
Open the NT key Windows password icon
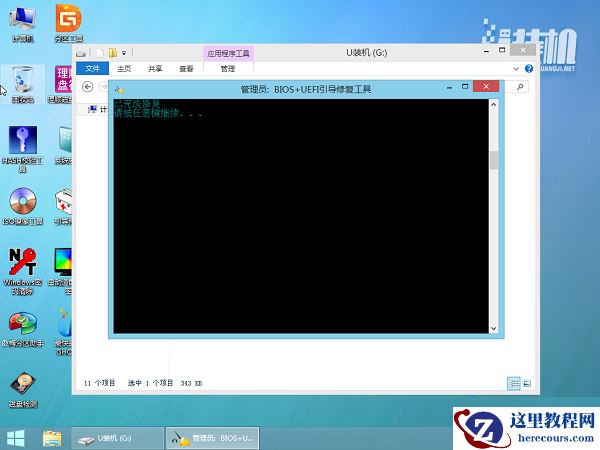(x=23, y=272)
